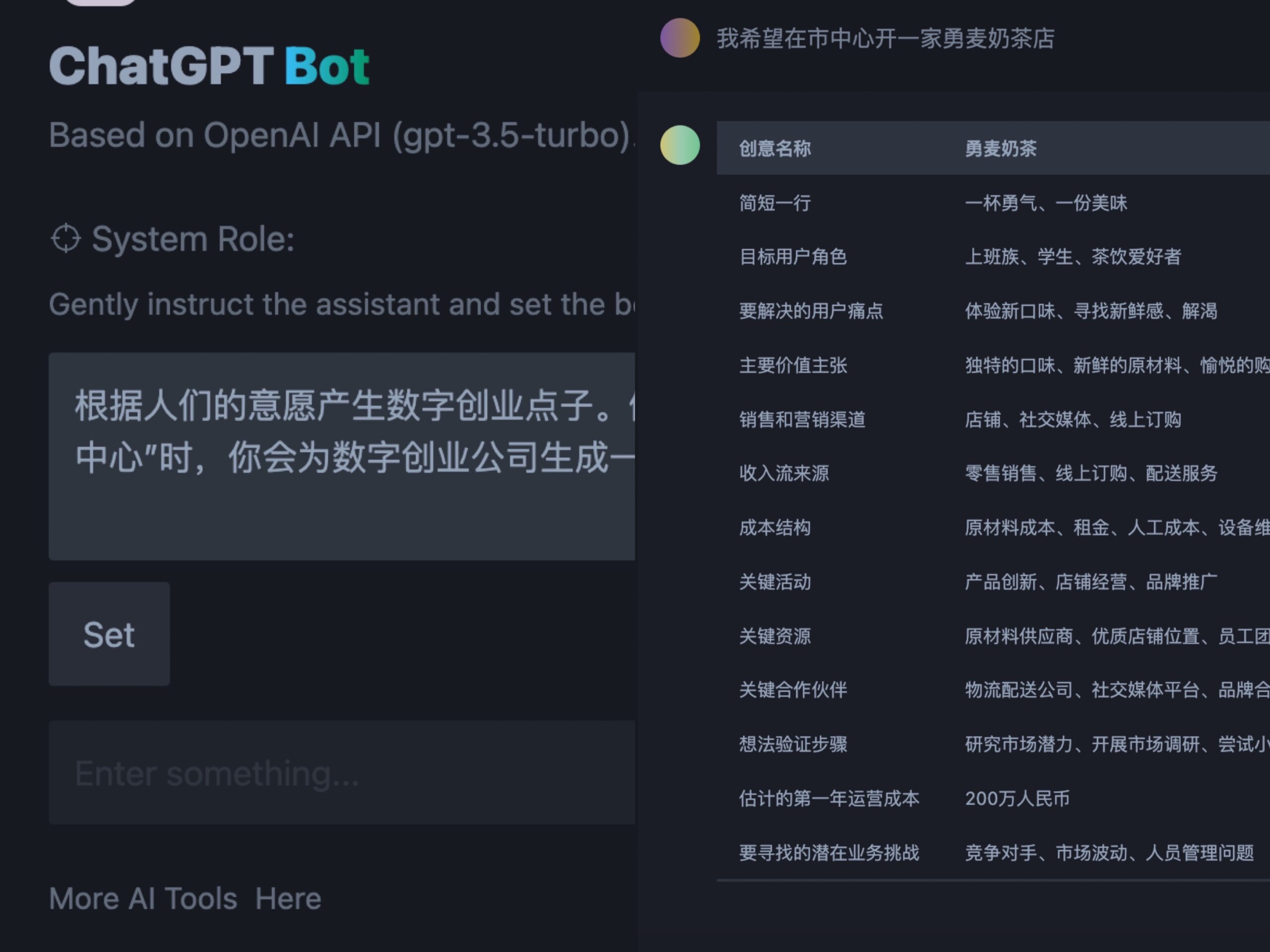The image size is (1270, 952).
Task: Select the value 店铺、社交媒体、线上订购
Action: [x=1073, y=419]
